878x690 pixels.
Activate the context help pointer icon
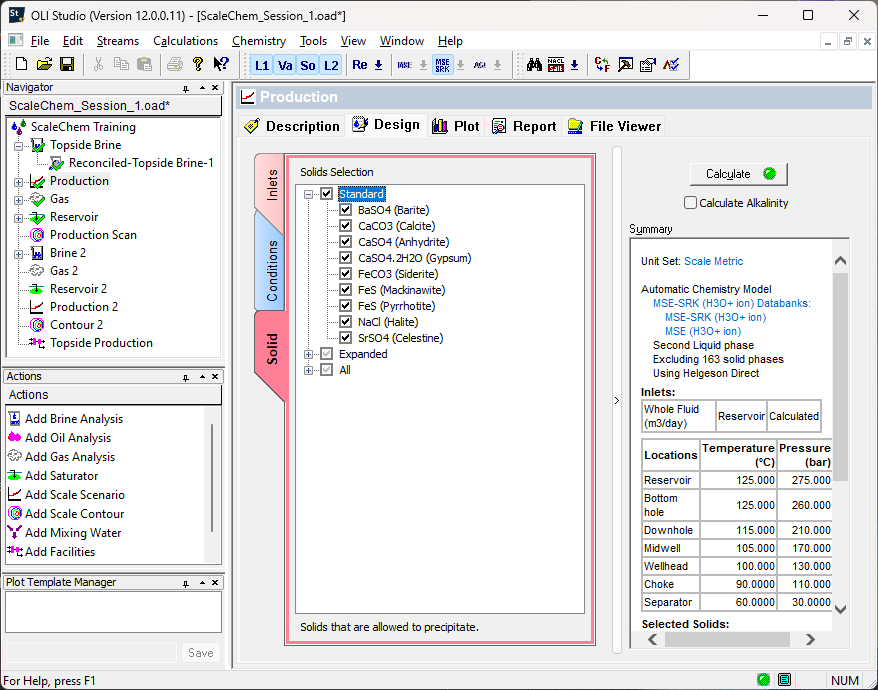click(221, 65)
